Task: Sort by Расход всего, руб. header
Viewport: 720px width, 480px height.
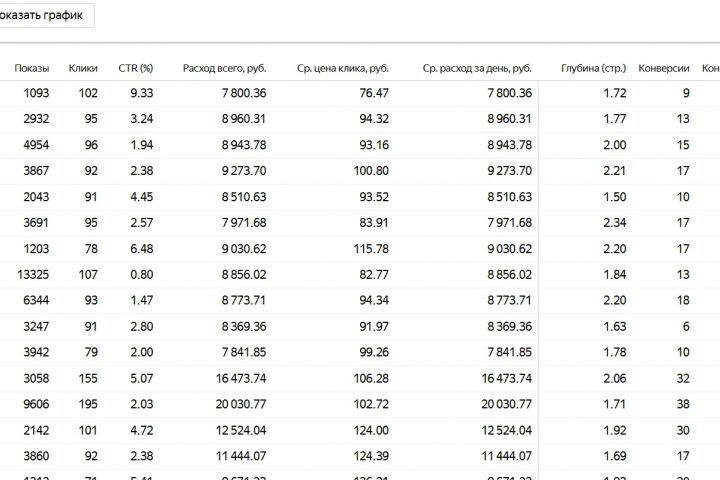Action: click(x=225, y=68)
